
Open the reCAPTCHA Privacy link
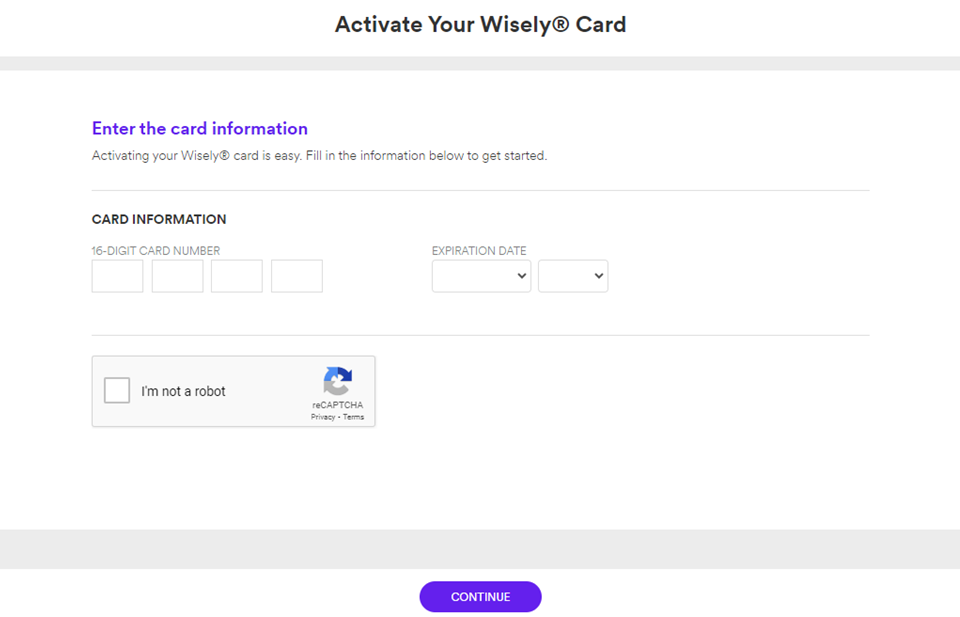(323, 417)
